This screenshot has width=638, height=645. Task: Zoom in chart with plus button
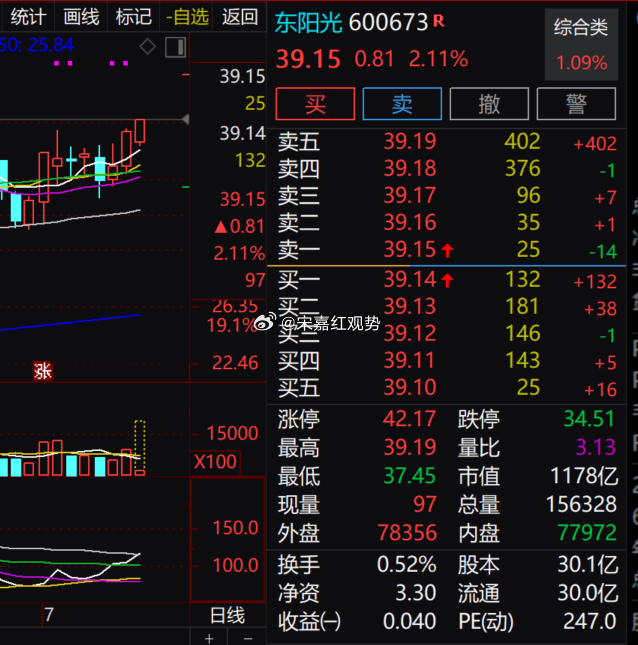pos(209,638)
